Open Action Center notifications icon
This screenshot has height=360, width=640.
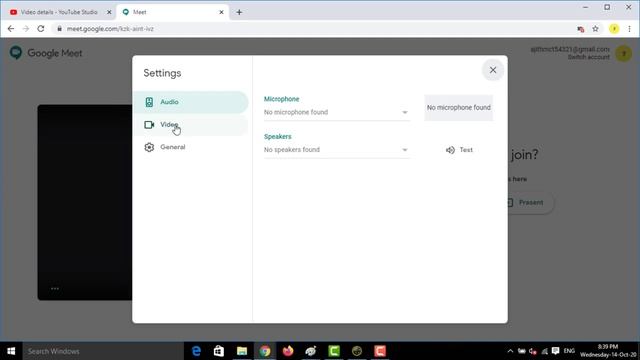[x=555, y=351]
